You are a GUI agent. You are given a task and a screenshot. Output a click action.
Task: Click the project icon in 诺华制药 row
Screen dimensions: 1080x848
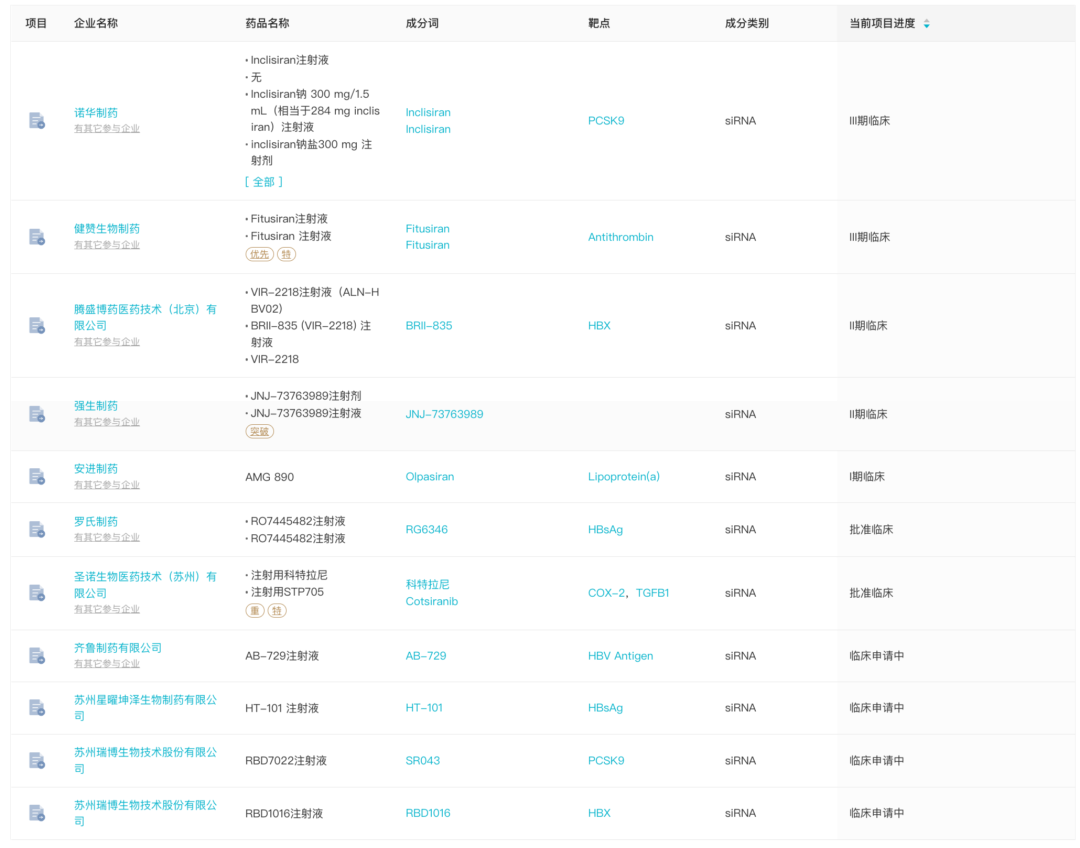pos(37,121)
